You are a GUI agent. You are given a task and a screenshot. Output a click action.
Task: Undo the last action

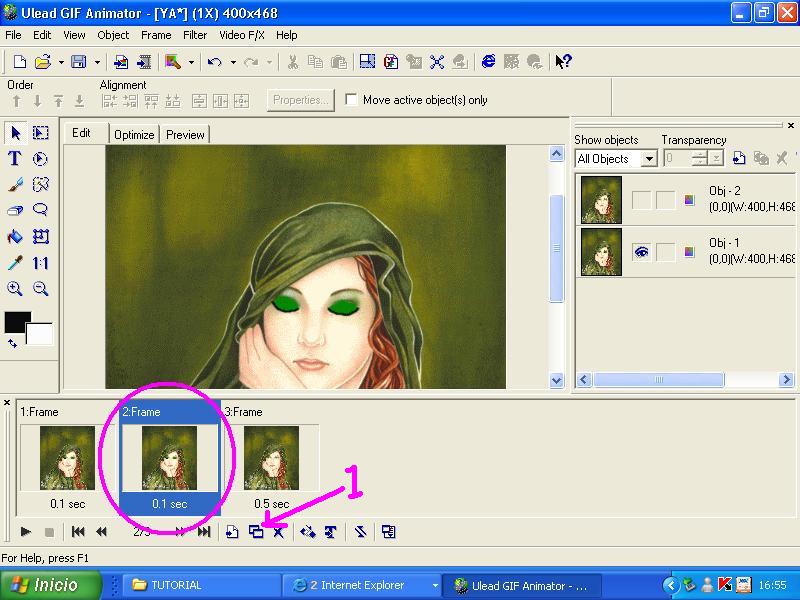(x=214, y=62)
